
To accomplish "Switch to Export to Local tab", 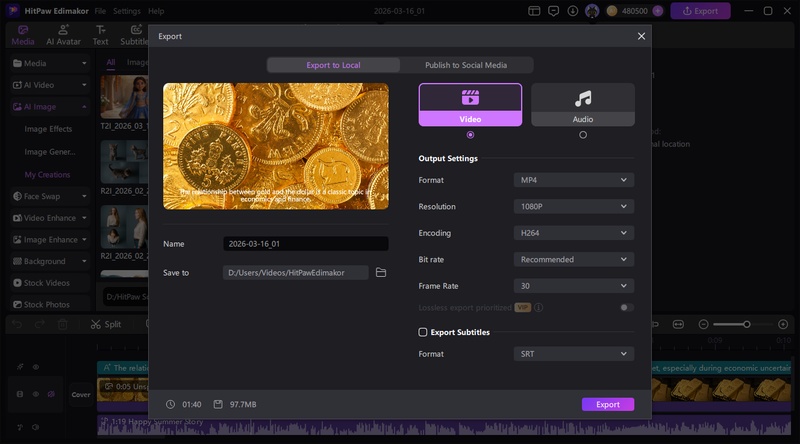I will (333, 65).
